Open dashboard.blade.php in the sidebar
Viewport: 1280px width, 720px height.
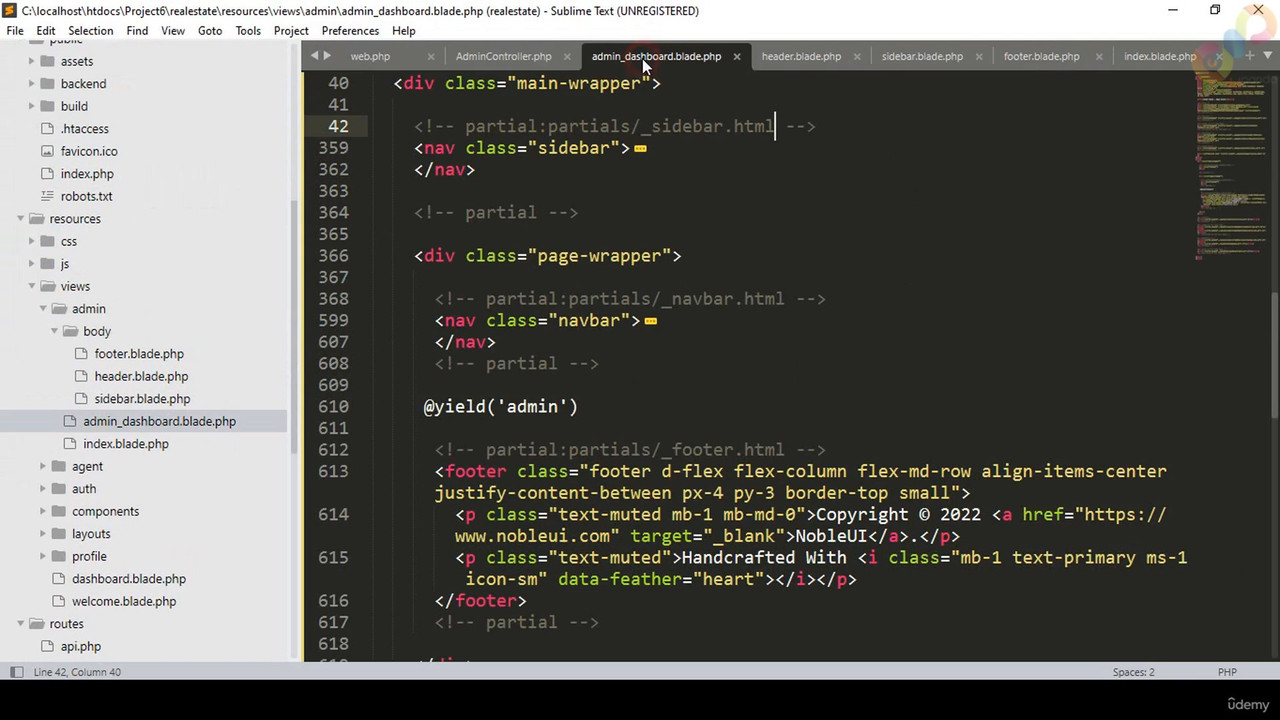(x=129, y=579)
